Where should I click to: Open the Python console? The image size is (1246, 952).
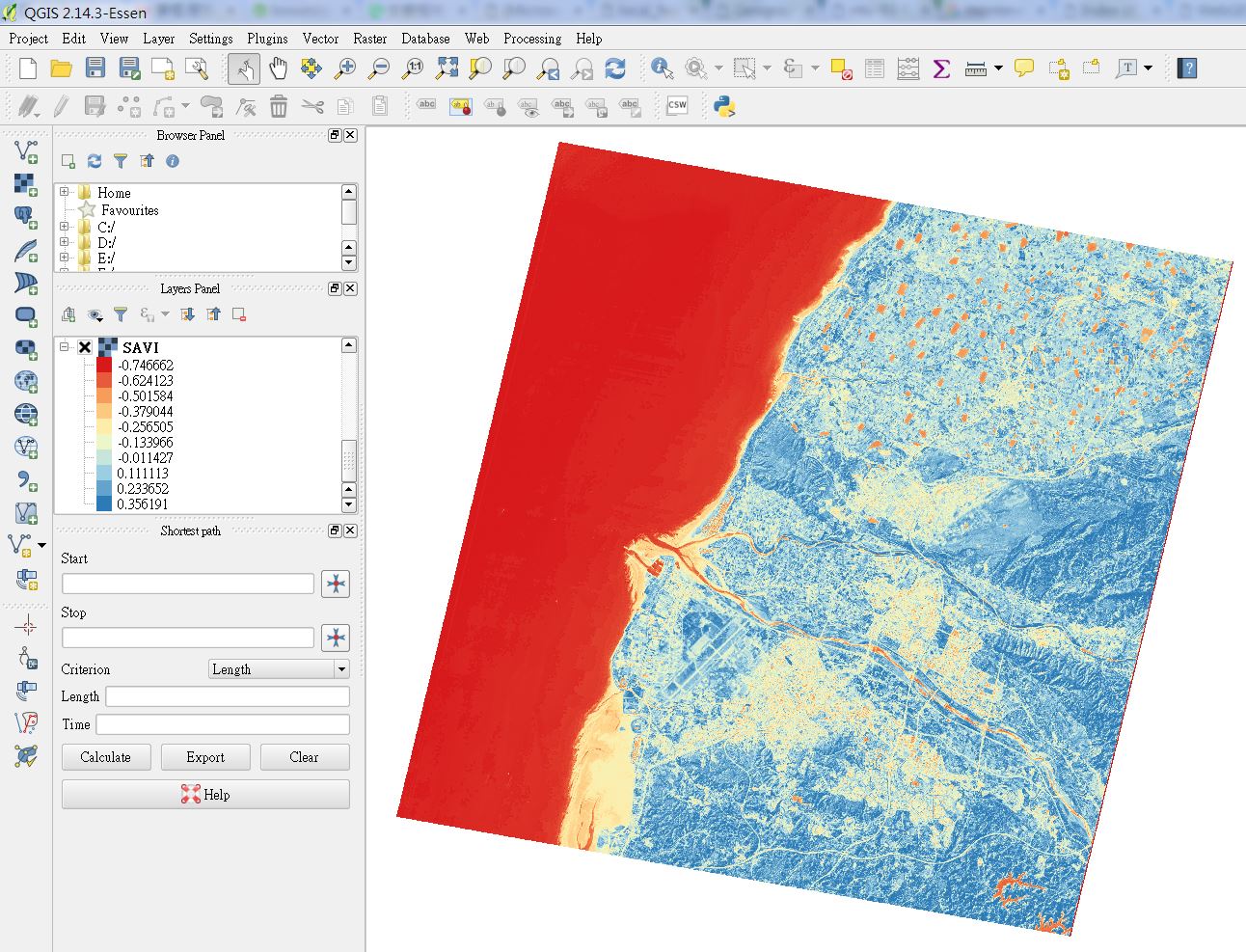tap(724, 106)
